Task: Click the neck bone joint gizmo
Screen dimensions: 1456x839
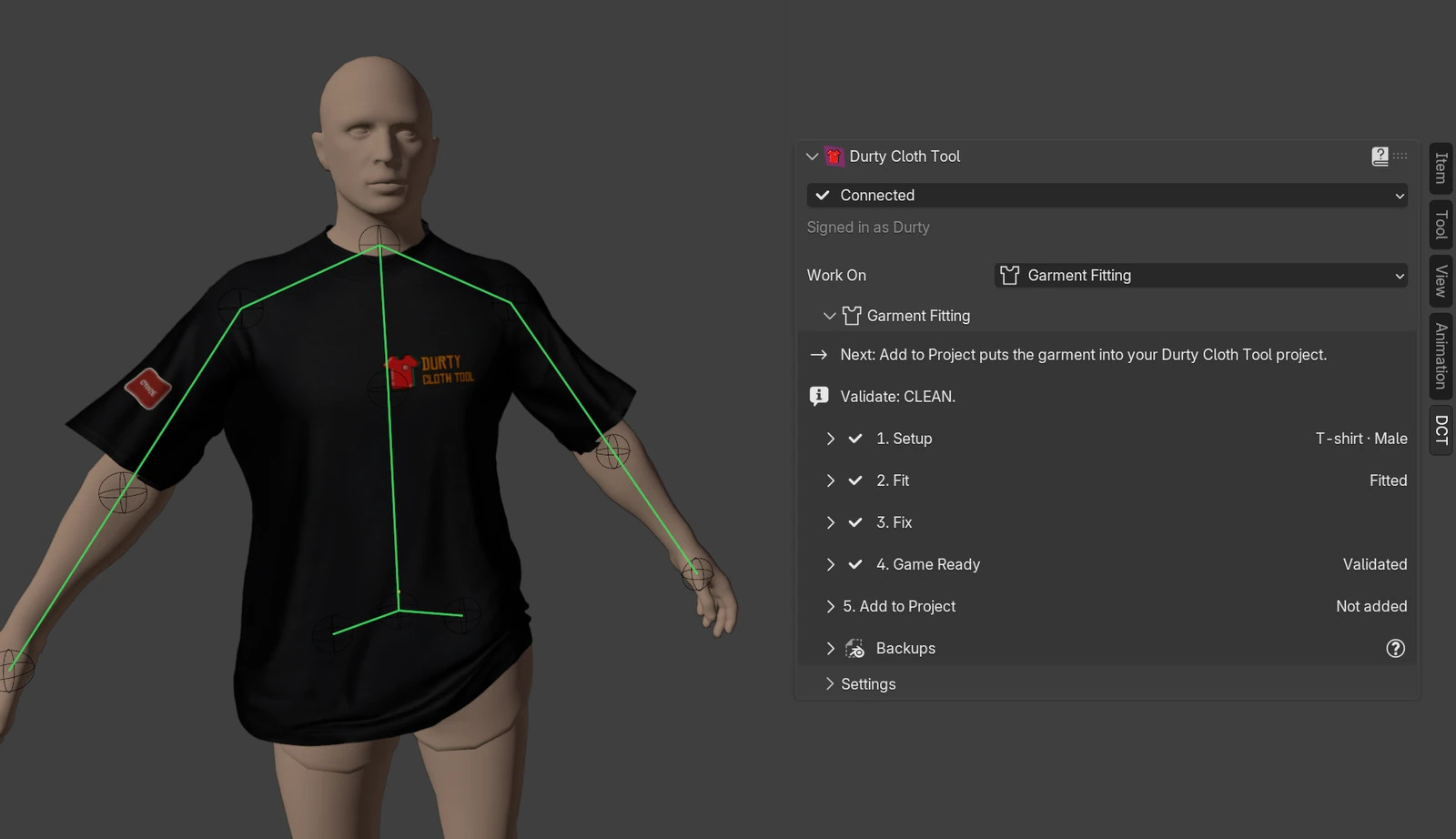Action: click(x=379, y=244)
